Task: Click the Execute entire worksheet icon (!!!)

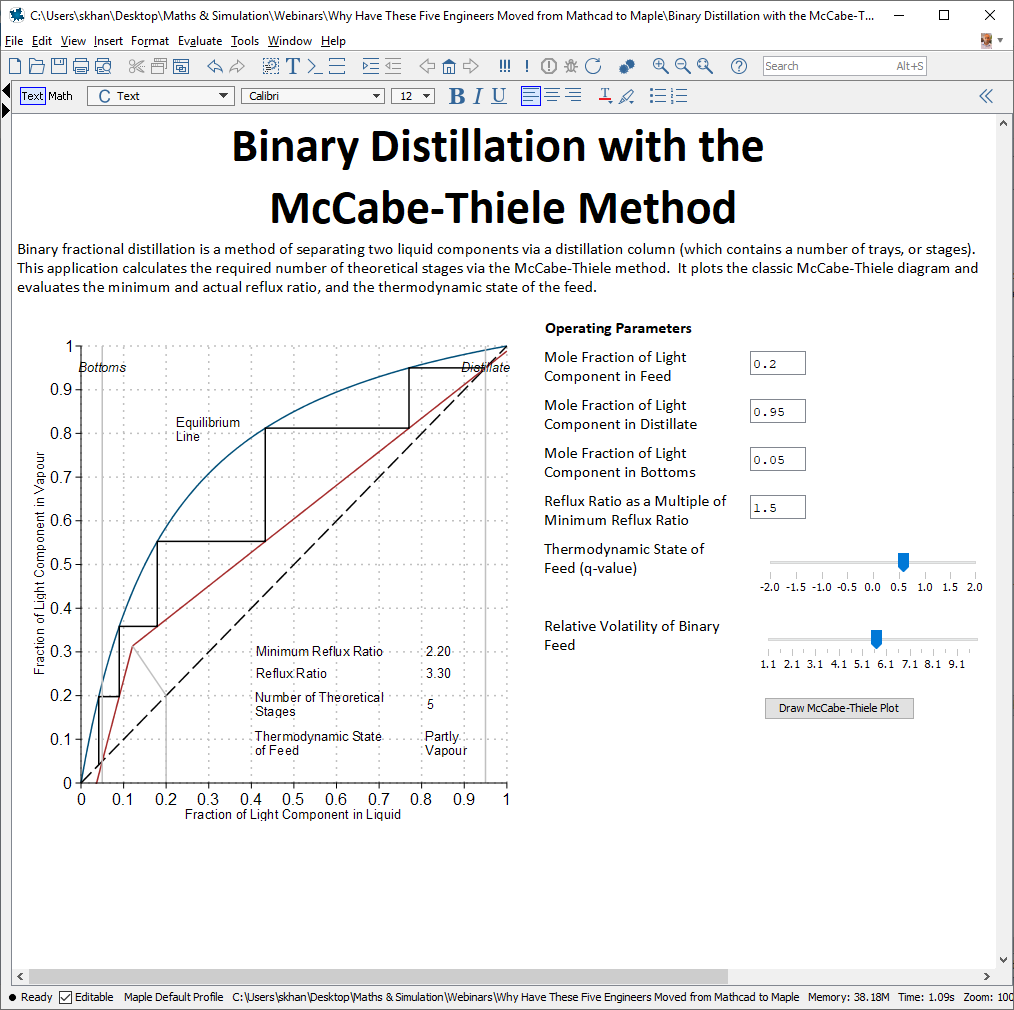Action: (504, 66)
